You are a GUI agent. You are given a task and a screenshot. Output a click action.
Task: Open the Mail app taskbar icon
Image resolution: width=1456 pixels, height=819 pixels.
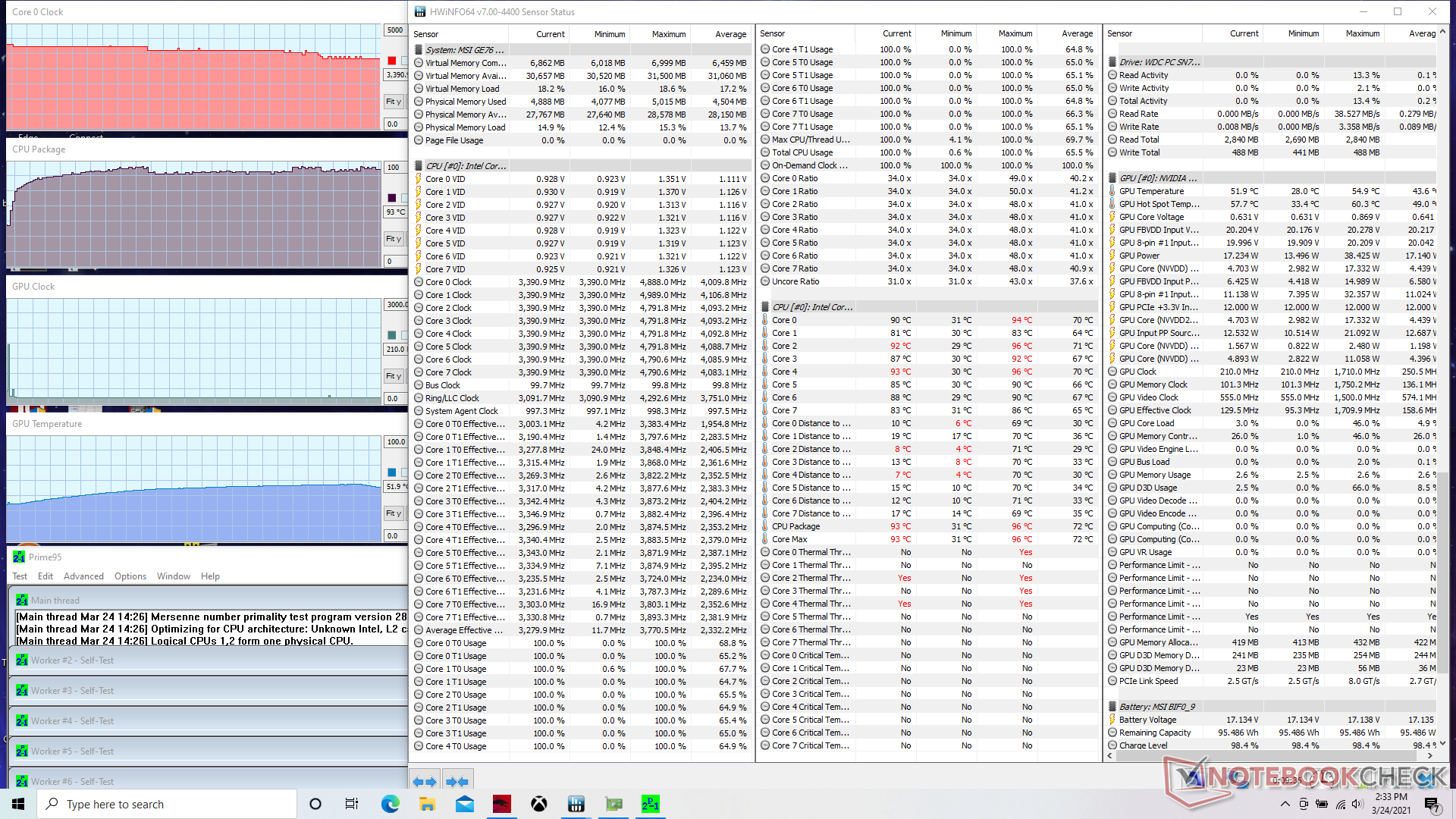pos(464,804)
